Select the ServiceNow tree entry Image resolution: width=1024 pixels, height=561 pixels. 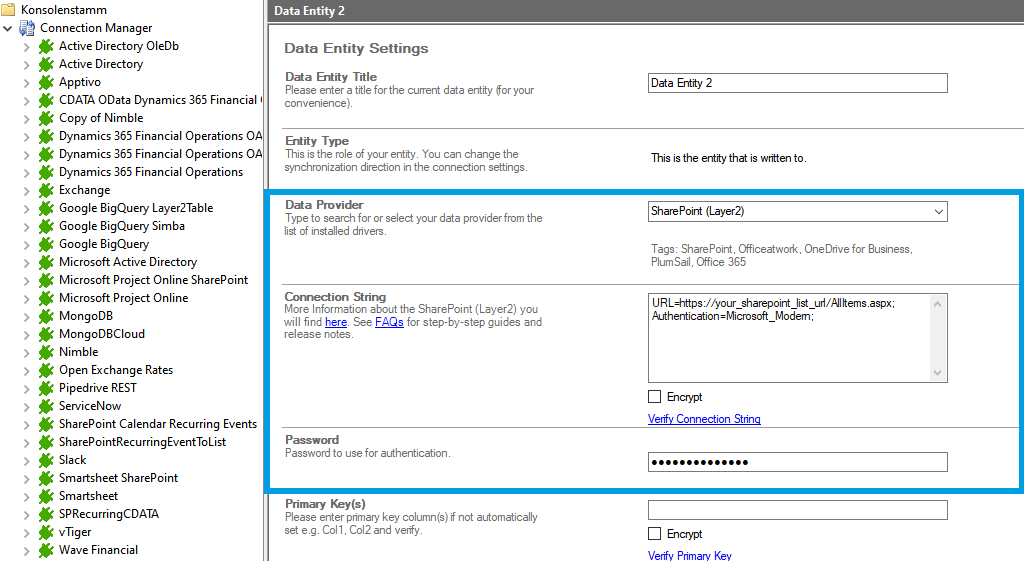click(90, 406)
